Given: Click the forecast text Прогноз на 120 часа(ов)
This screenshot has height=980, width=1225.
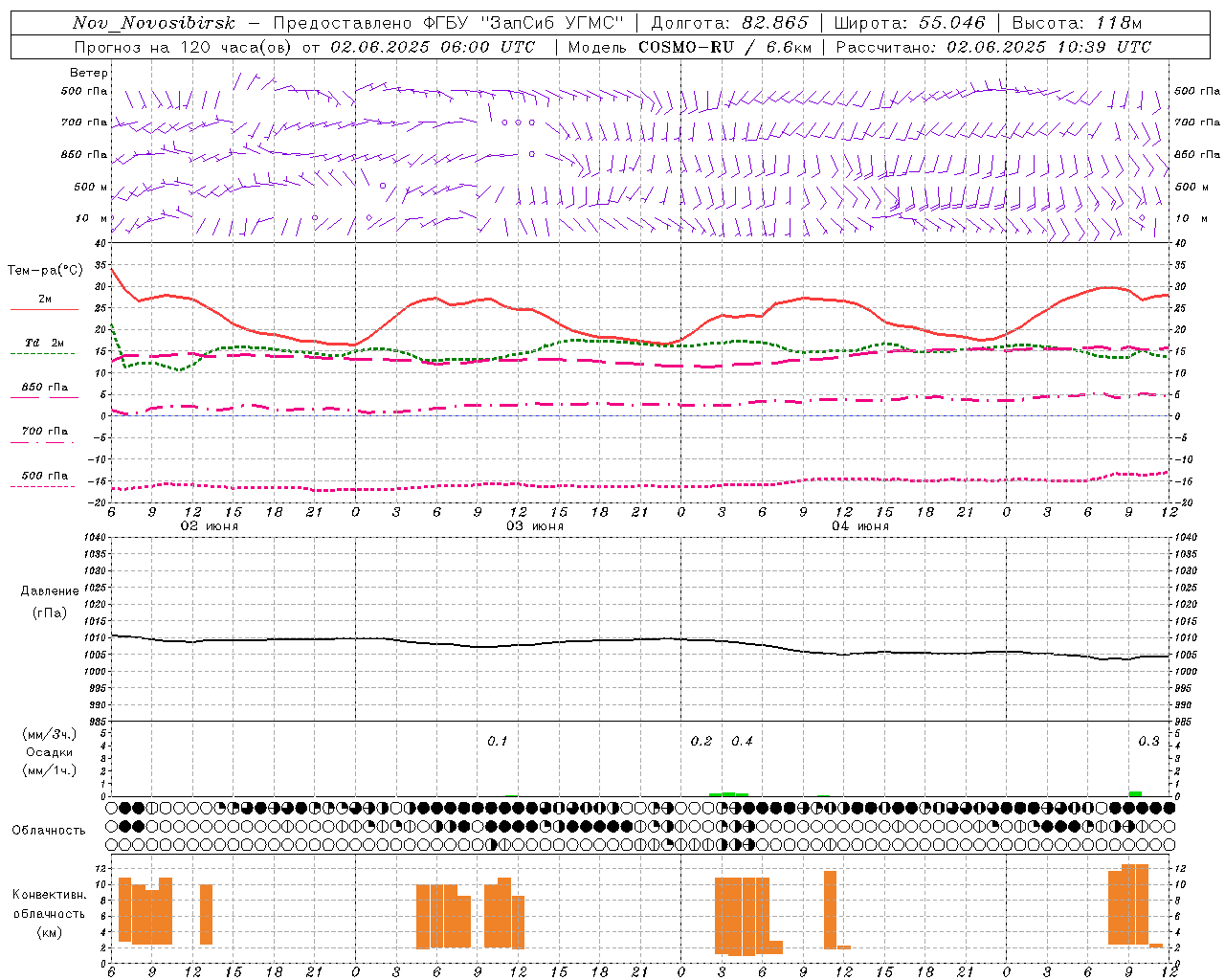Looking at the screenshot, I should click(184, 47).
